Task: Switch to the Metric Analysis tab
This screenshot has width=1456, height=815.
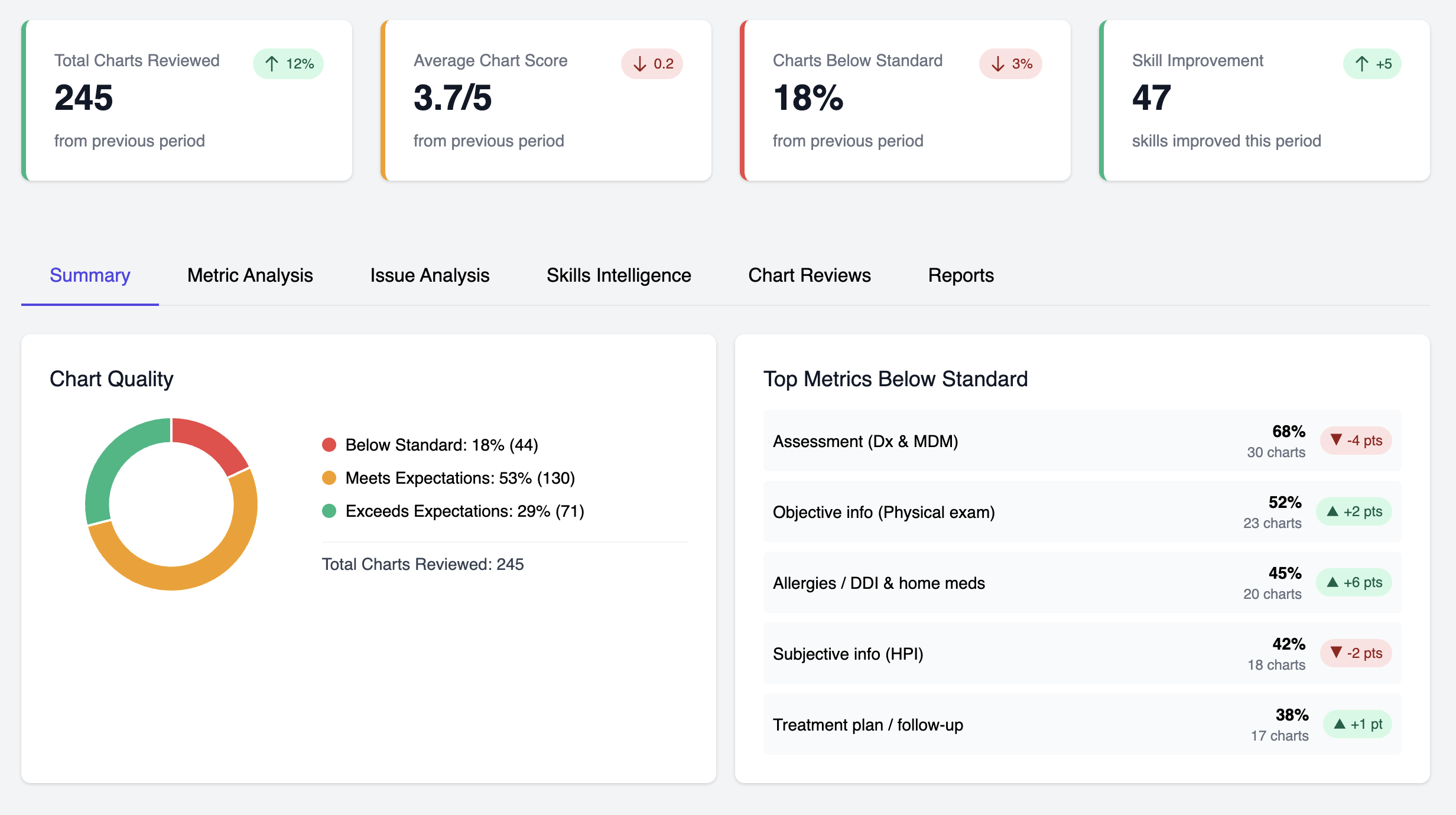Action: pos(249,275)
